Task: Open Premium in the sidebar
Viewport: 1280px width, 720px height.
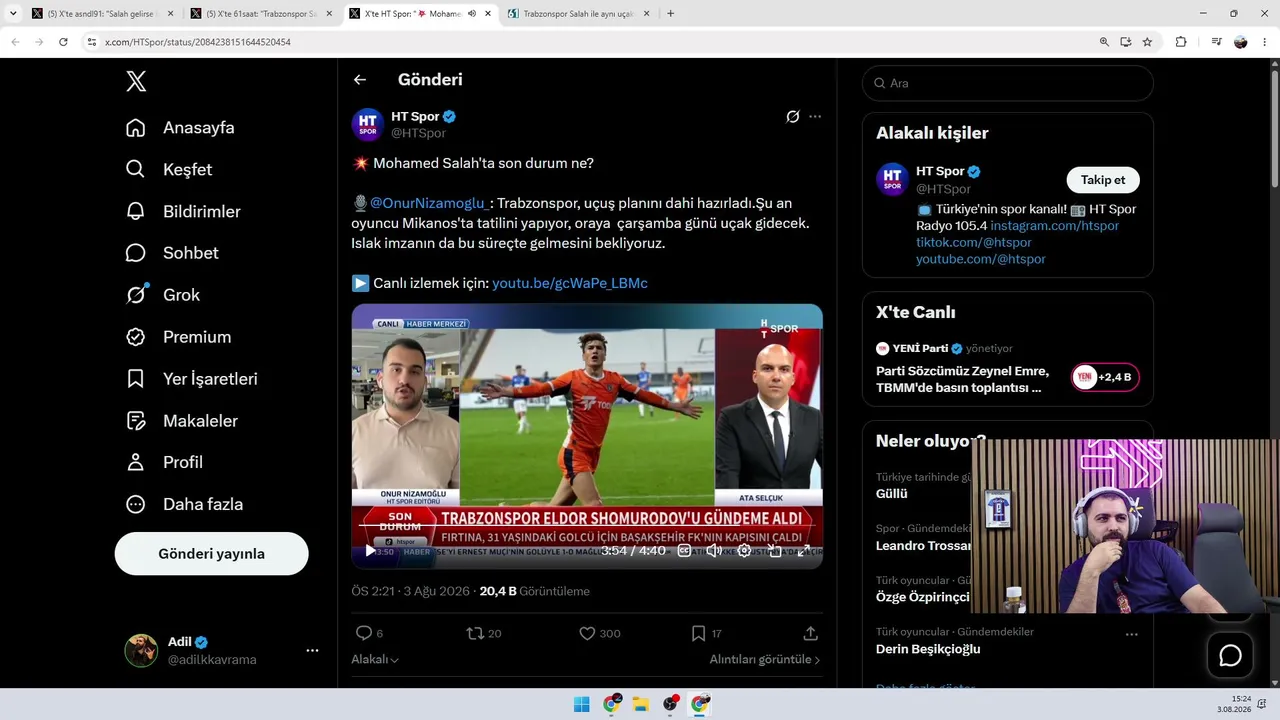Action: coord(178,337)
